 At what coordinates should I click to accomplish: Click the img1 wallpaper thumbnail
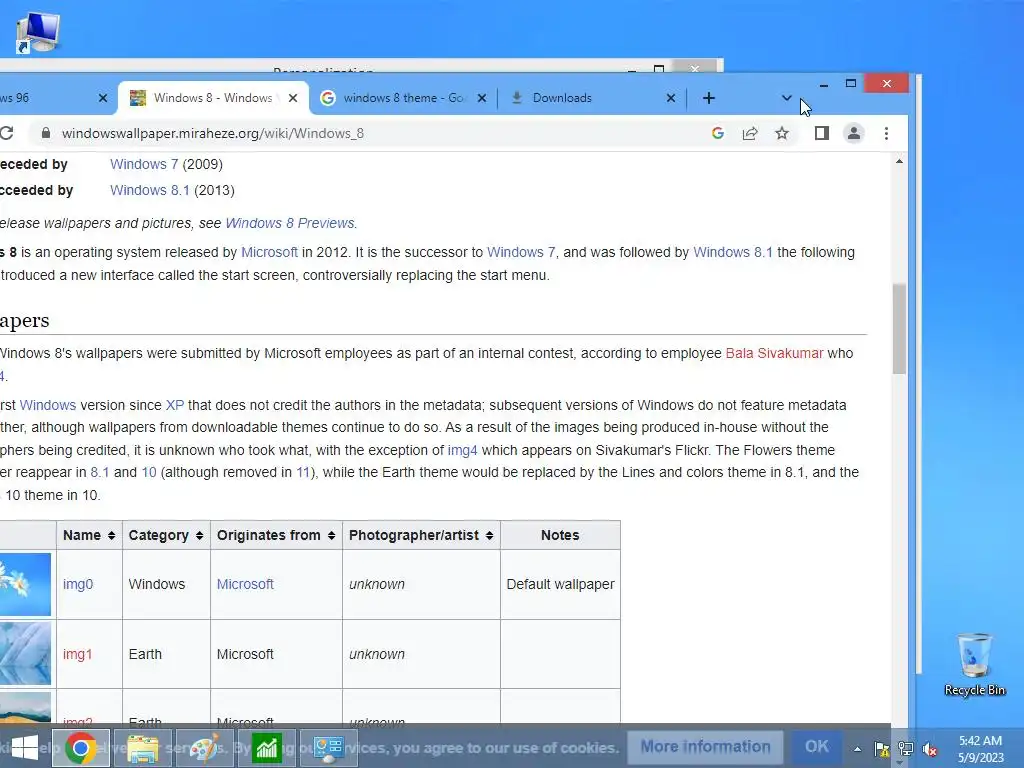pos(25,654)
